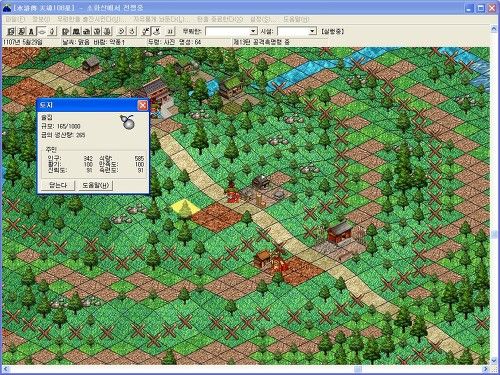This screenshot has width=500, height=375.
Task: Click the 도움말(H) button in the 토지 dialog
Action: (96, 185)
